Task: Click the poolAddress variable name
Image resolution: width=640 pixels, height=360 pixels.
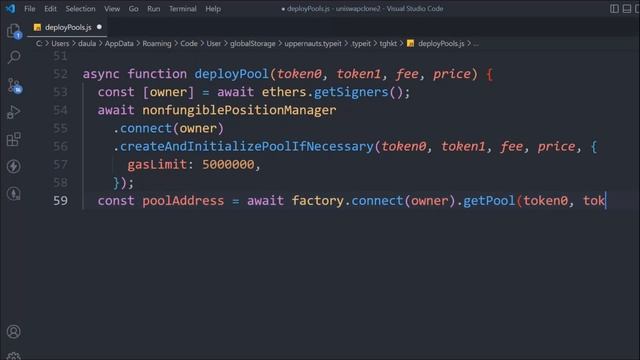Action: click(x=183, y=200)
